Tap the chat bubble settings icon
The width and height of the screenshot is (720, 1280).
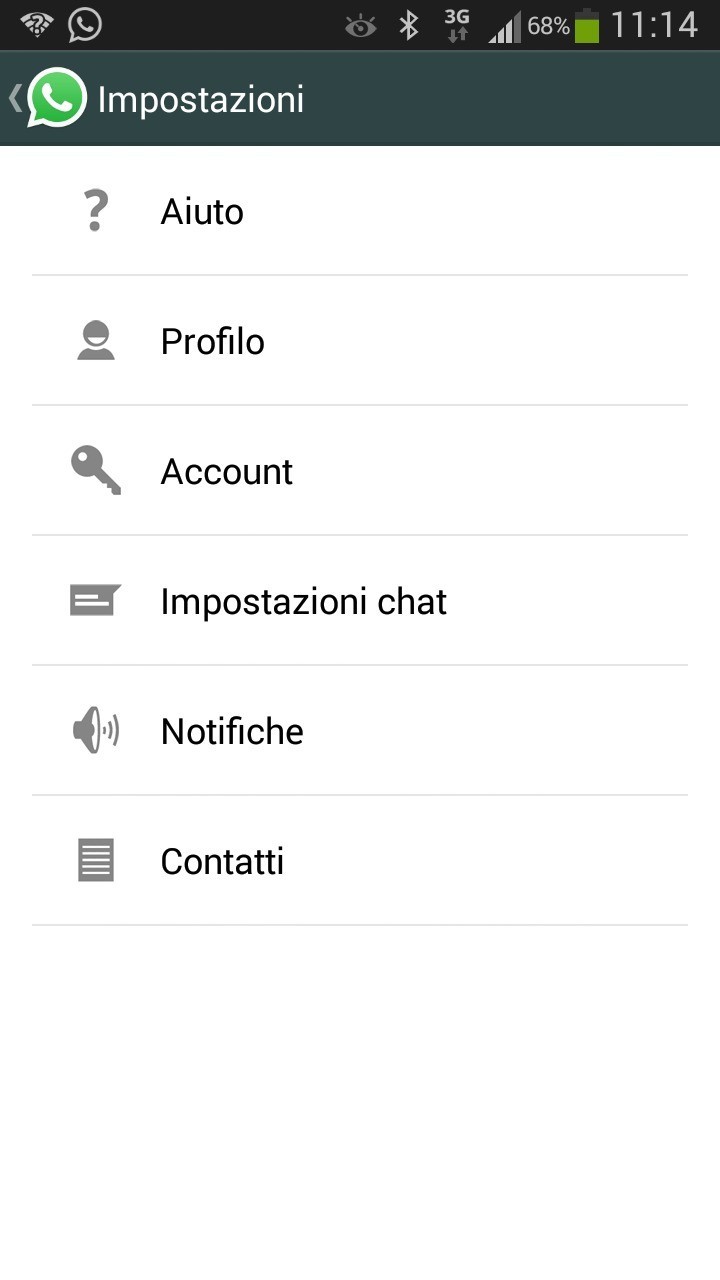point(95,600)
